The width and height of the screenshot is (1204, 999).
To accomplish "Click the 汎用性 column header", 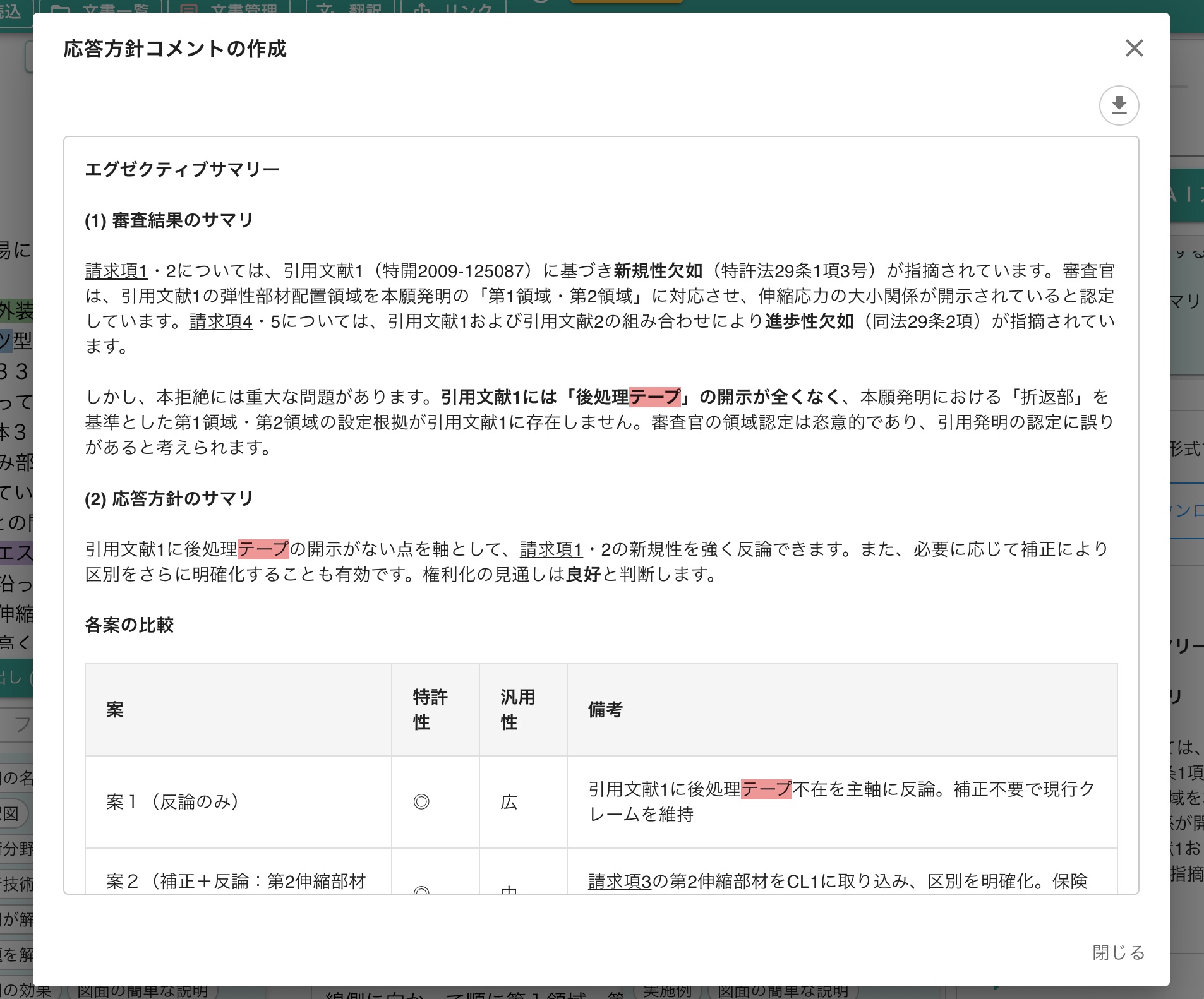I will click(x=523, y=710).
